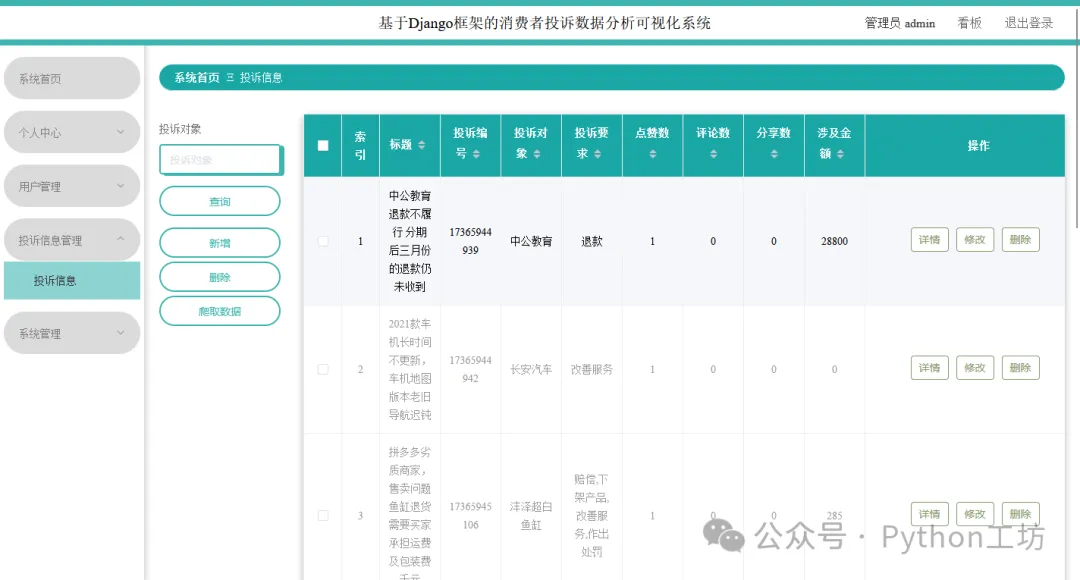Viewport: 1080px width, 580px height.
Task: Sort by 投诉对象 column sort icon
Action: click(x=537, y=154)
